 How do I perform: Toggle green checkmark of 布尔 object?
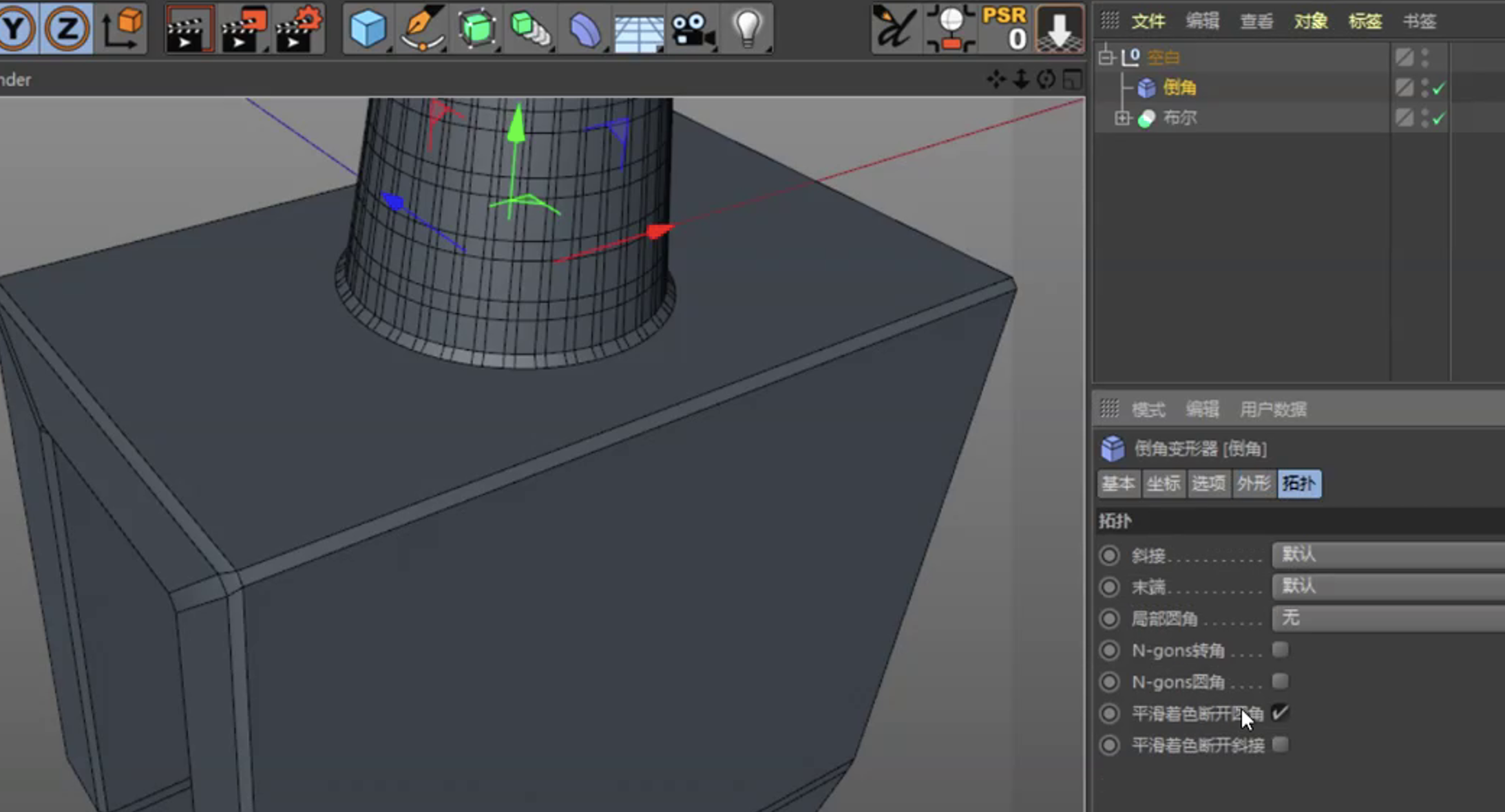(x=1438, y=119)
